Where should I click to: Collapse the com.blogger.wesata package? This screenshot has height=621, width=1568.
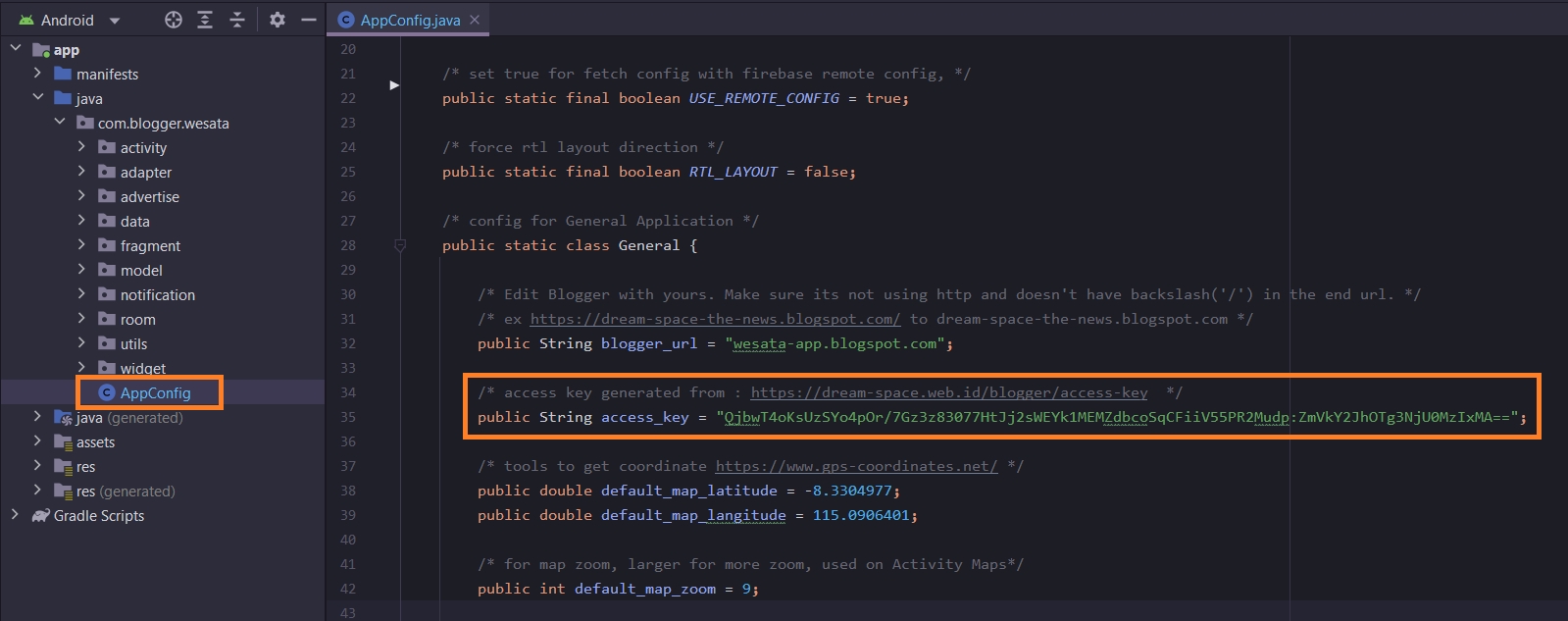click(x=60, y=122)
